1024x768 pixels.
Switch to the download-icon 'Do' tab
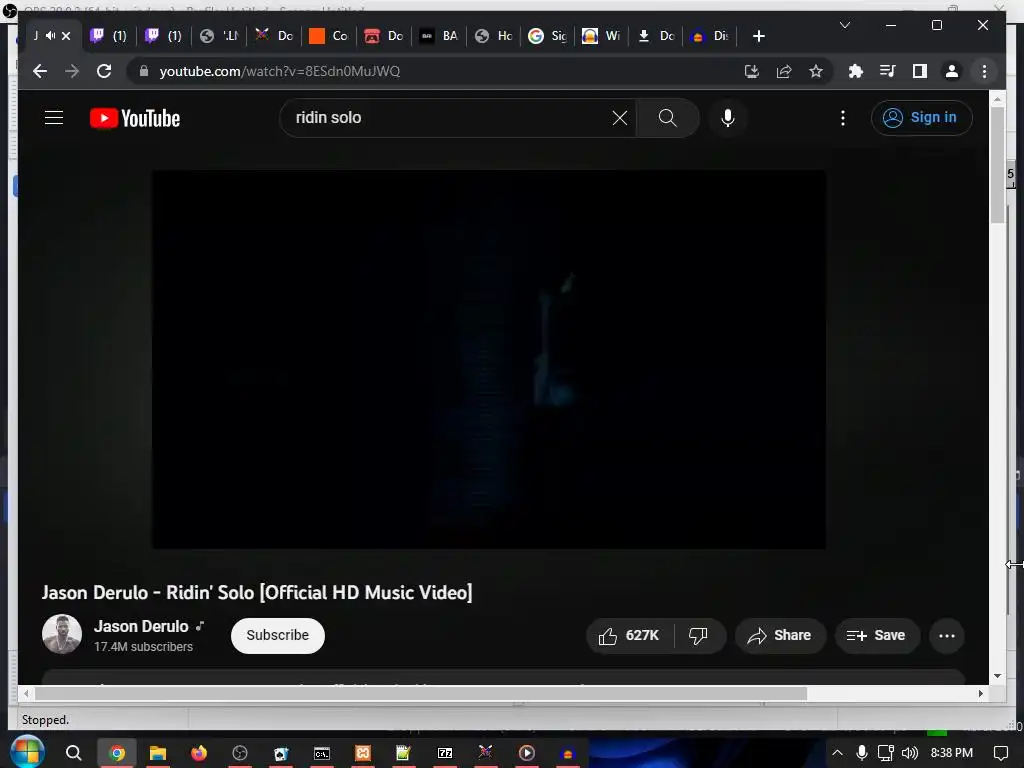[x=656, y=36]
